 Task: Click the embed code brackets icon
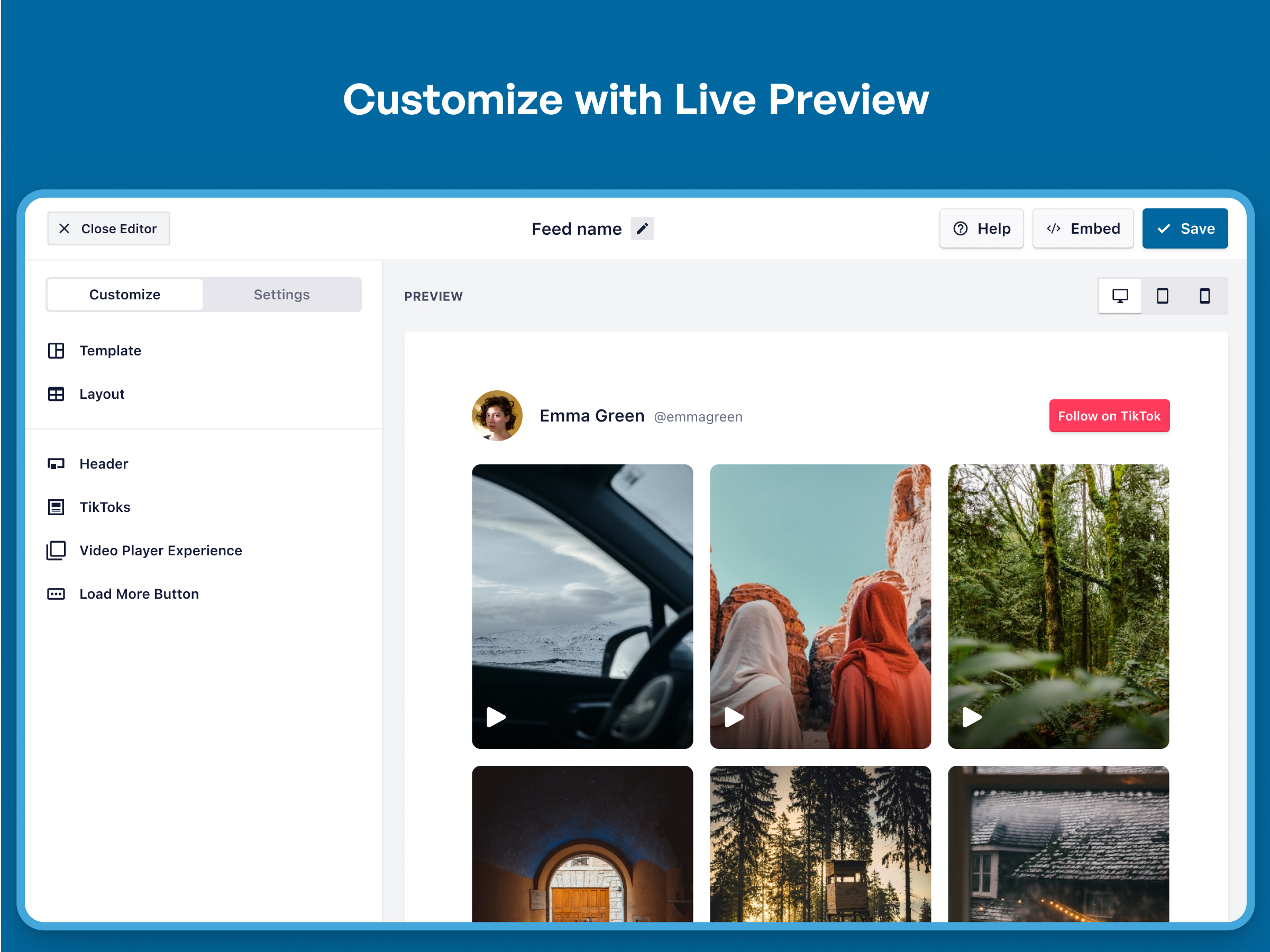click(x=1053, y=228)
